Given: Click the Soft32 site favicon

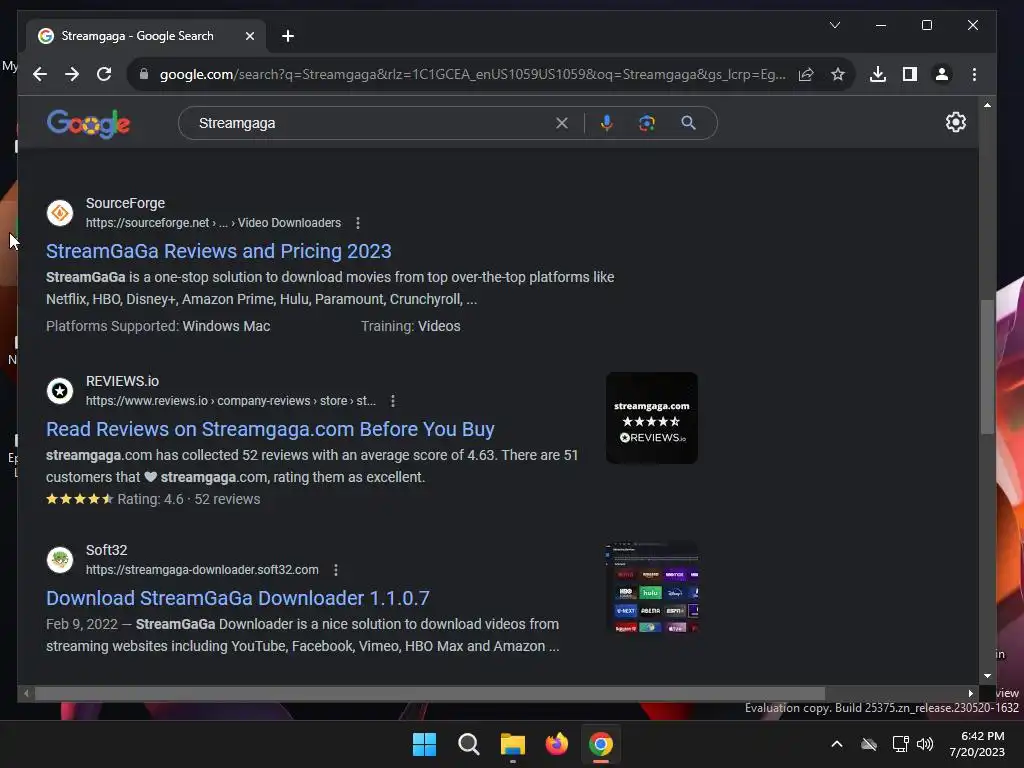Looking at the screenshot, I should tap(59, 560).
